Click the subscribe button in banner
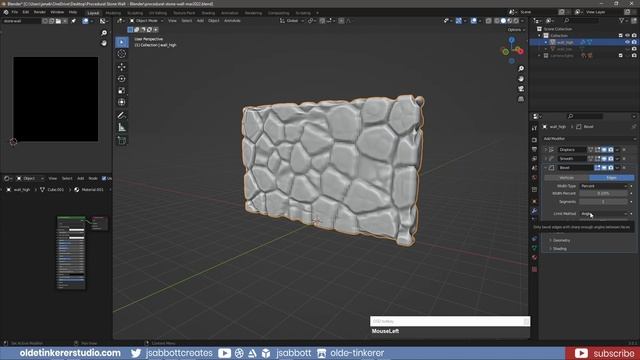Viewport: 640px width, 360px height. tap(603, 353)
